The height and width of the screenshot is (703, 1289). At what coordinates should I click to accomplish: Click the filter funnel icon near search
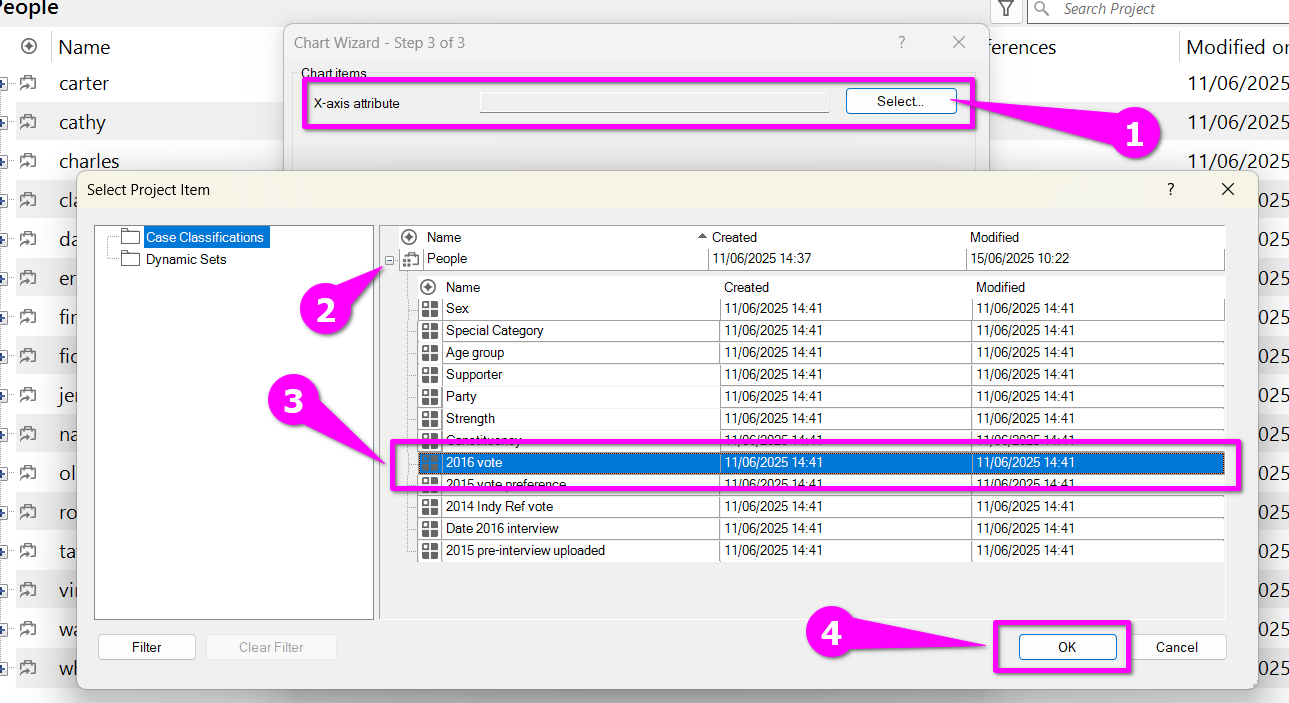click(x=1006, y=10)
